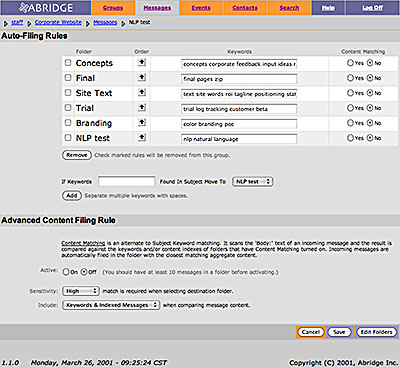Follow the staff breadcrumb link
Image resolution: width=400 pixels, height=368 pixels.
click(17, 23)
